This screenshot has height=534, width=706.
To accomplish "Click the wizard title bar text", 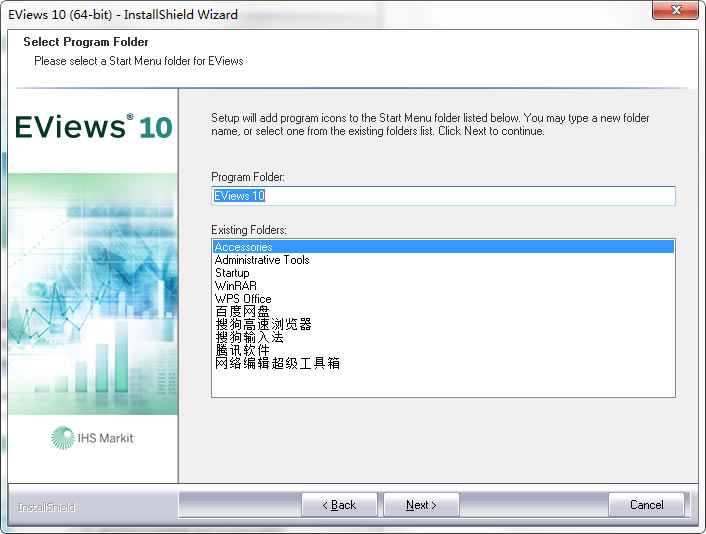I will tap(123, 15).
